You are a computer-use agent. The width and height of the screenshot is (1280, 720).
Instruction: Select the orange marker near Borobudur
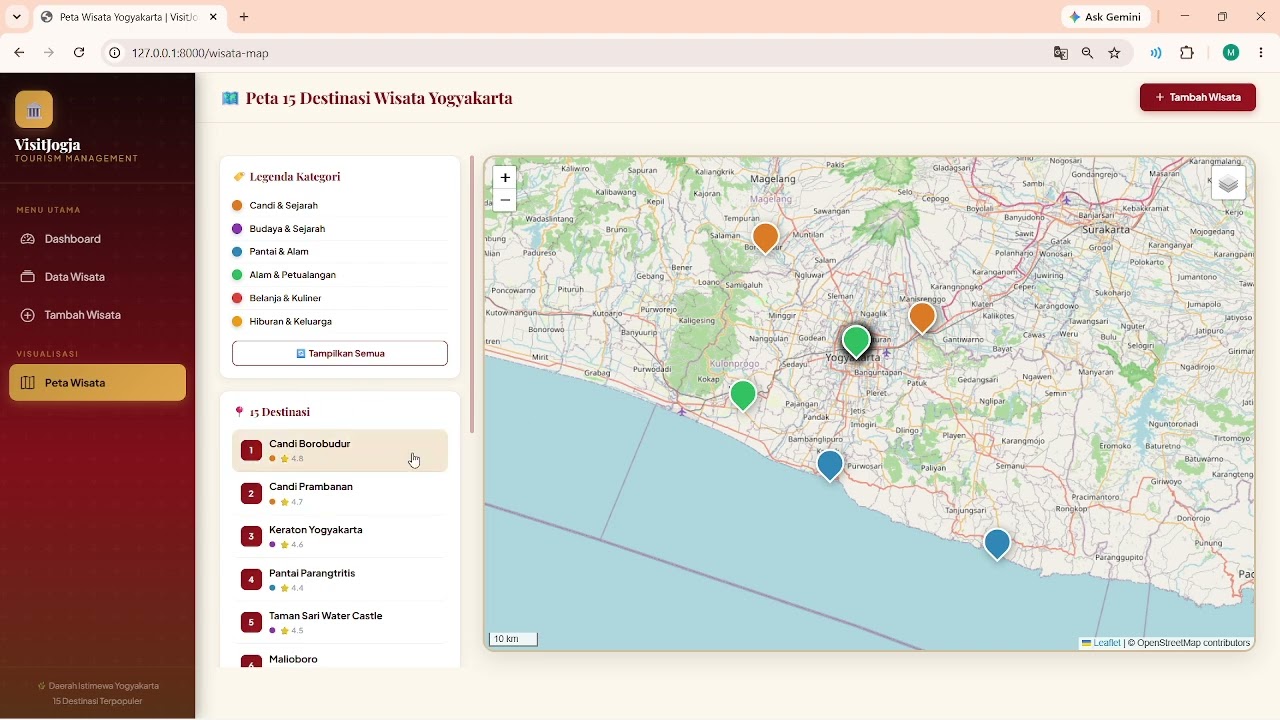[x=765, y=238]
